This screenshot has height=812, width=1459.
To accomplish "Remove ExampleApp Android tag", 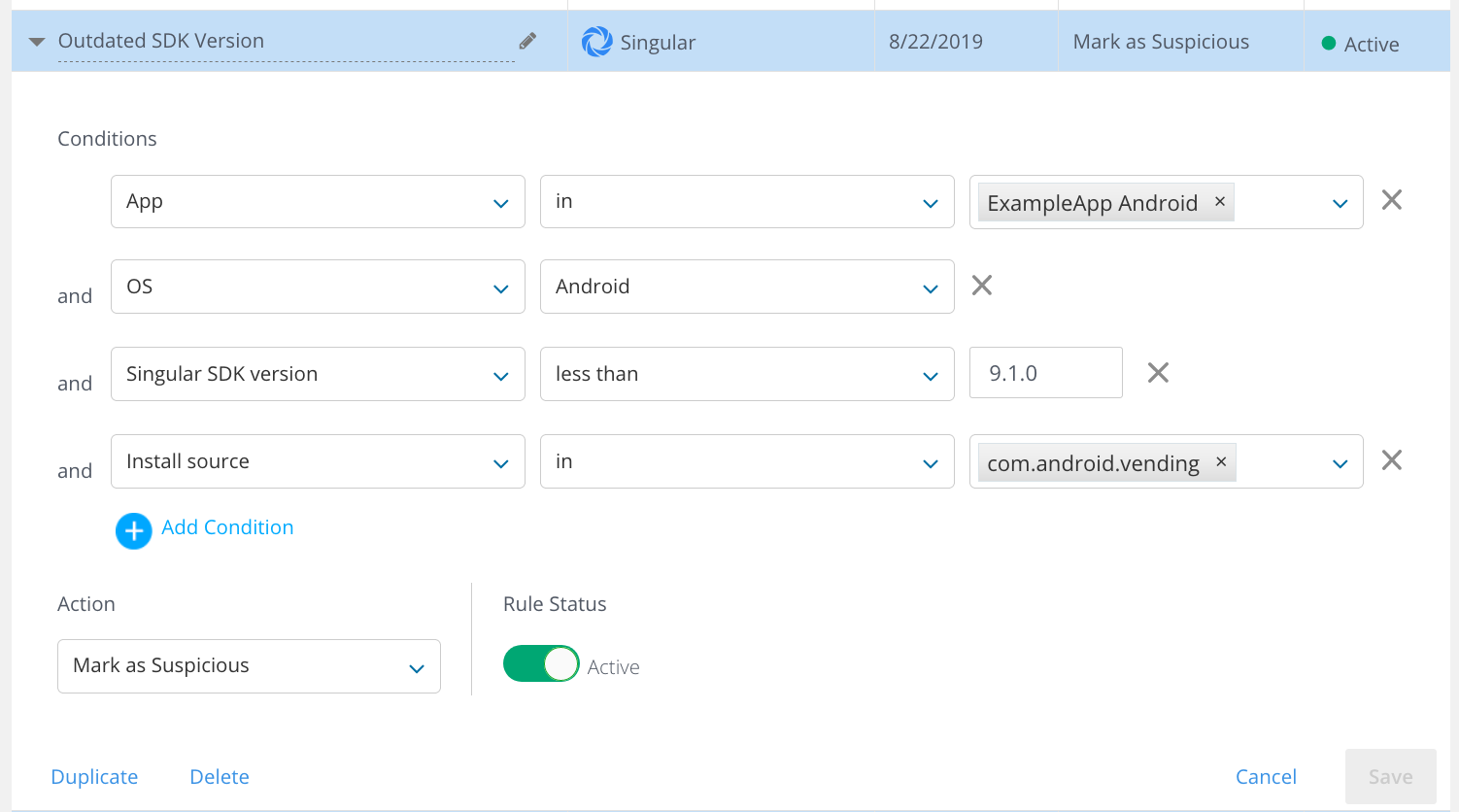I will click(1220, 201).
